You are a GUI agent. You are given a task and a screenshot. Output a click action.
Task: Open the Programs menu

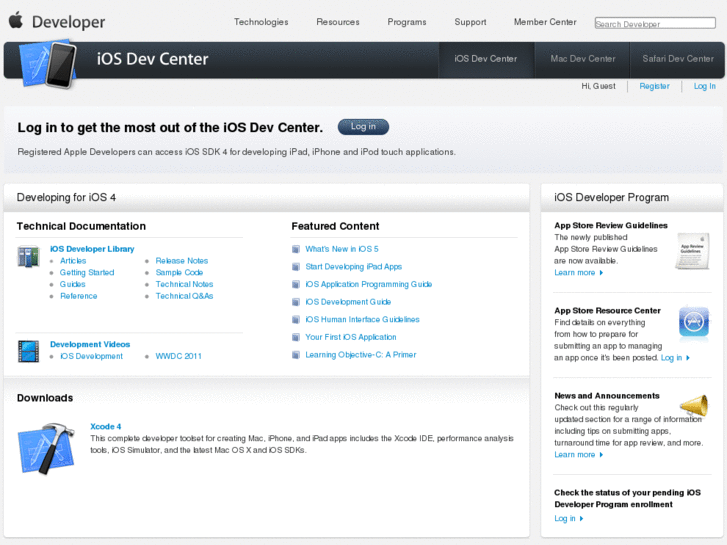pos(407,22)
